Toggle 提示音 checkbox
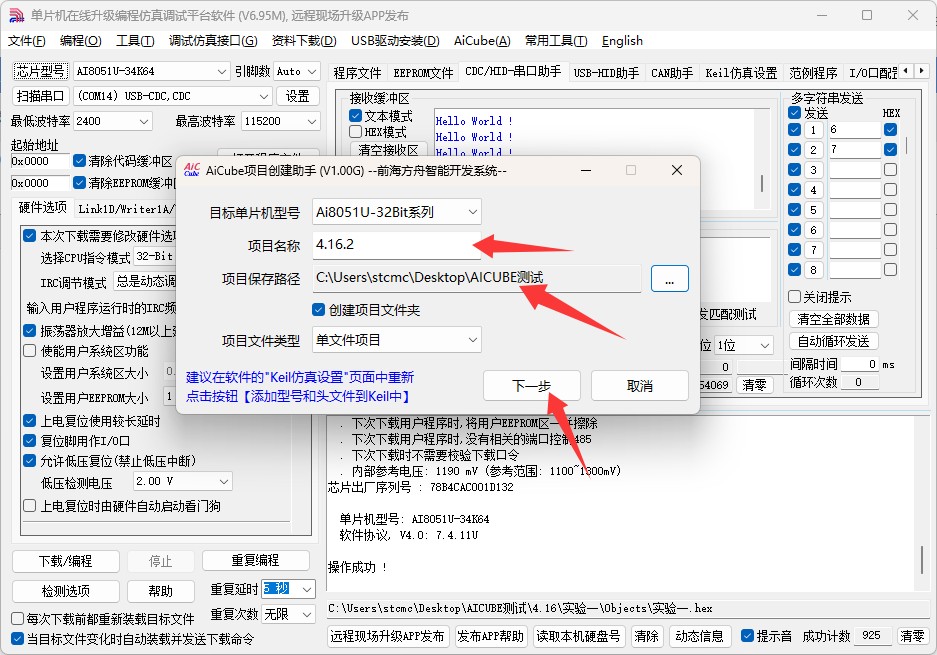 (747, 636)
